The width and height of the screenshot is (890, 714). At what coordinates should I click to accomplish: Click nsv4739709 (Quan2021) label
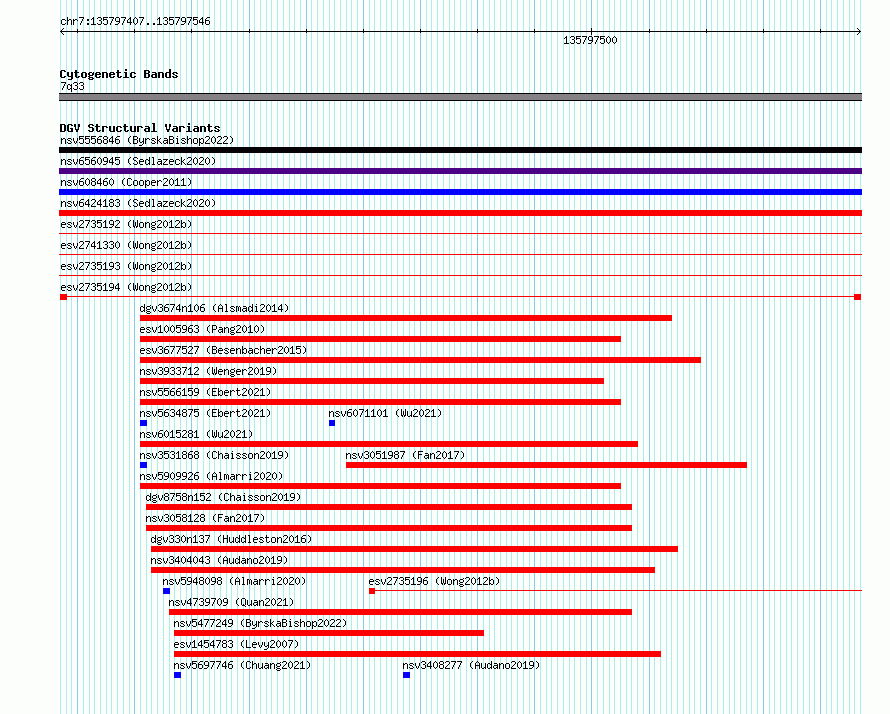point(231,602)
